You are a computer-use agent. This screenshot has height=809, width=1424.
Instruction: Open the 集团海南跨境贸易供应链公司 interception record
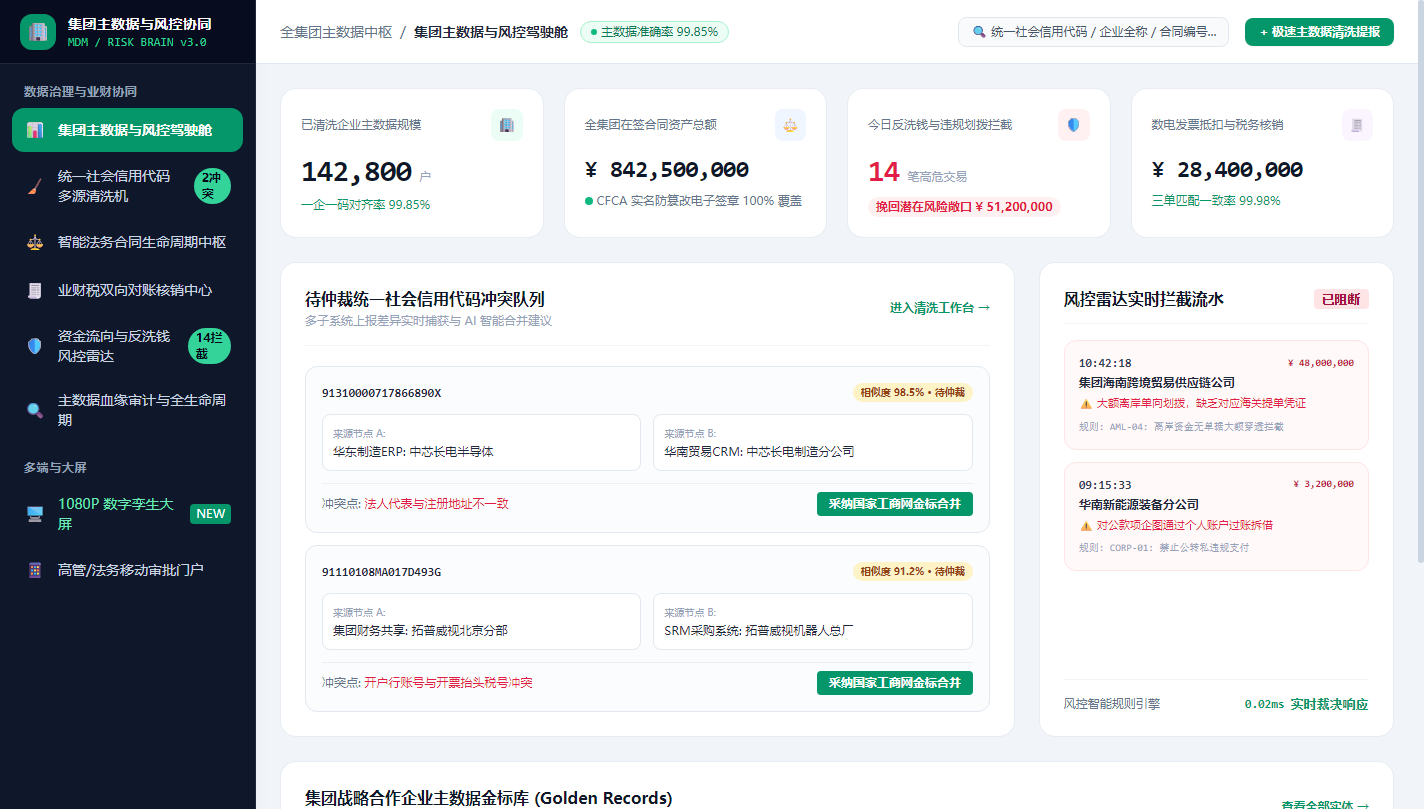[x=1216, y=395]
